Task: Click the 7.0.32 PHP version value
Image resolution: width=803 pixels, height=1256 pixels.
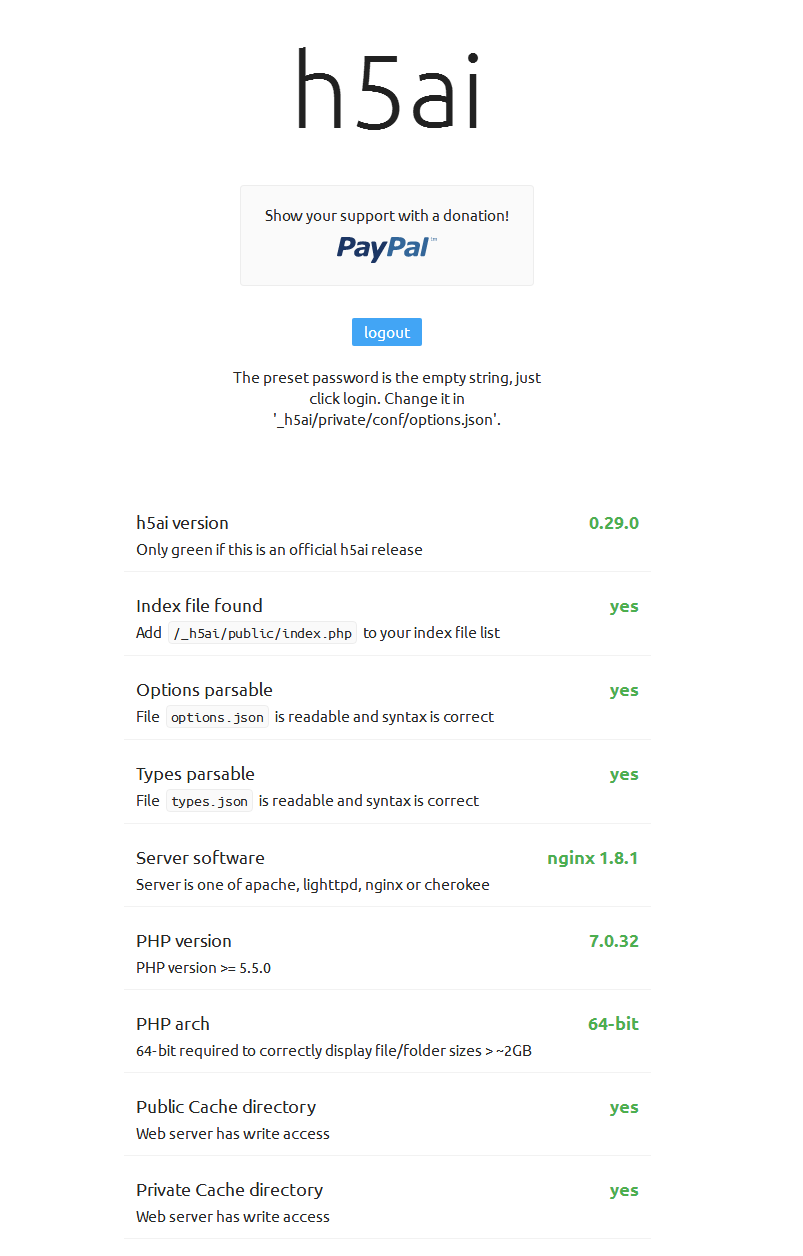Action: pos(613,941)
